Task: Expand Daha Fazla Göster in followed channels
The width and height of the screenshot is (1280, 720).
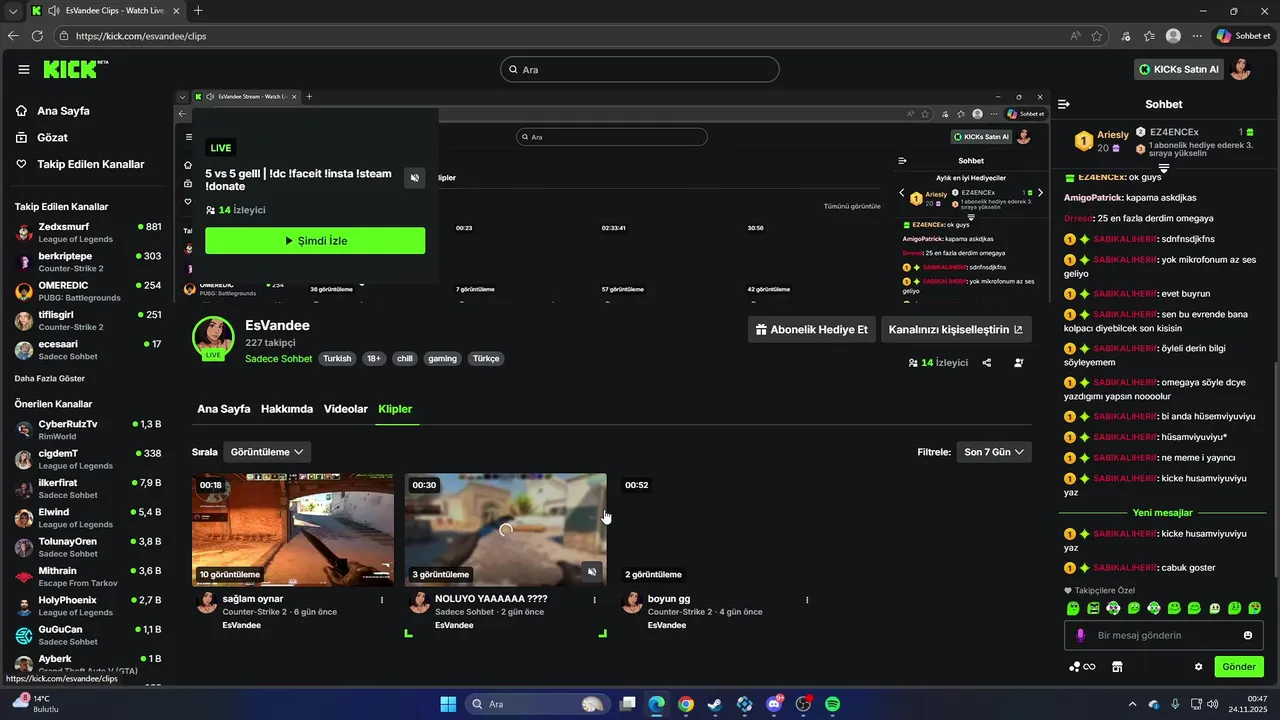Action: click(x=49, y=379)
